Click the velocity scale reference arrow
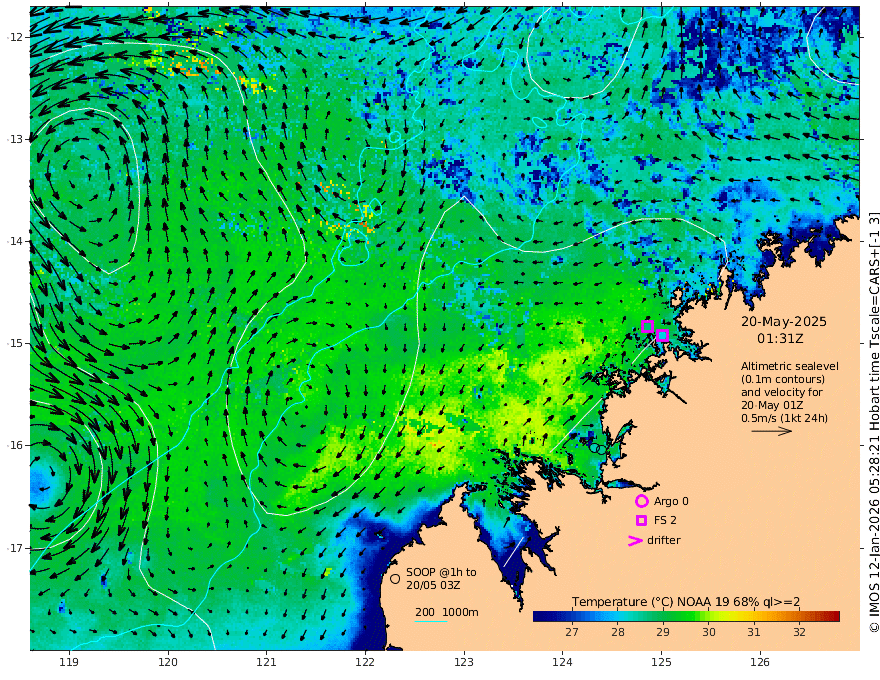The image size is (880, 680). pyautogui.click(x=772, y=431)
